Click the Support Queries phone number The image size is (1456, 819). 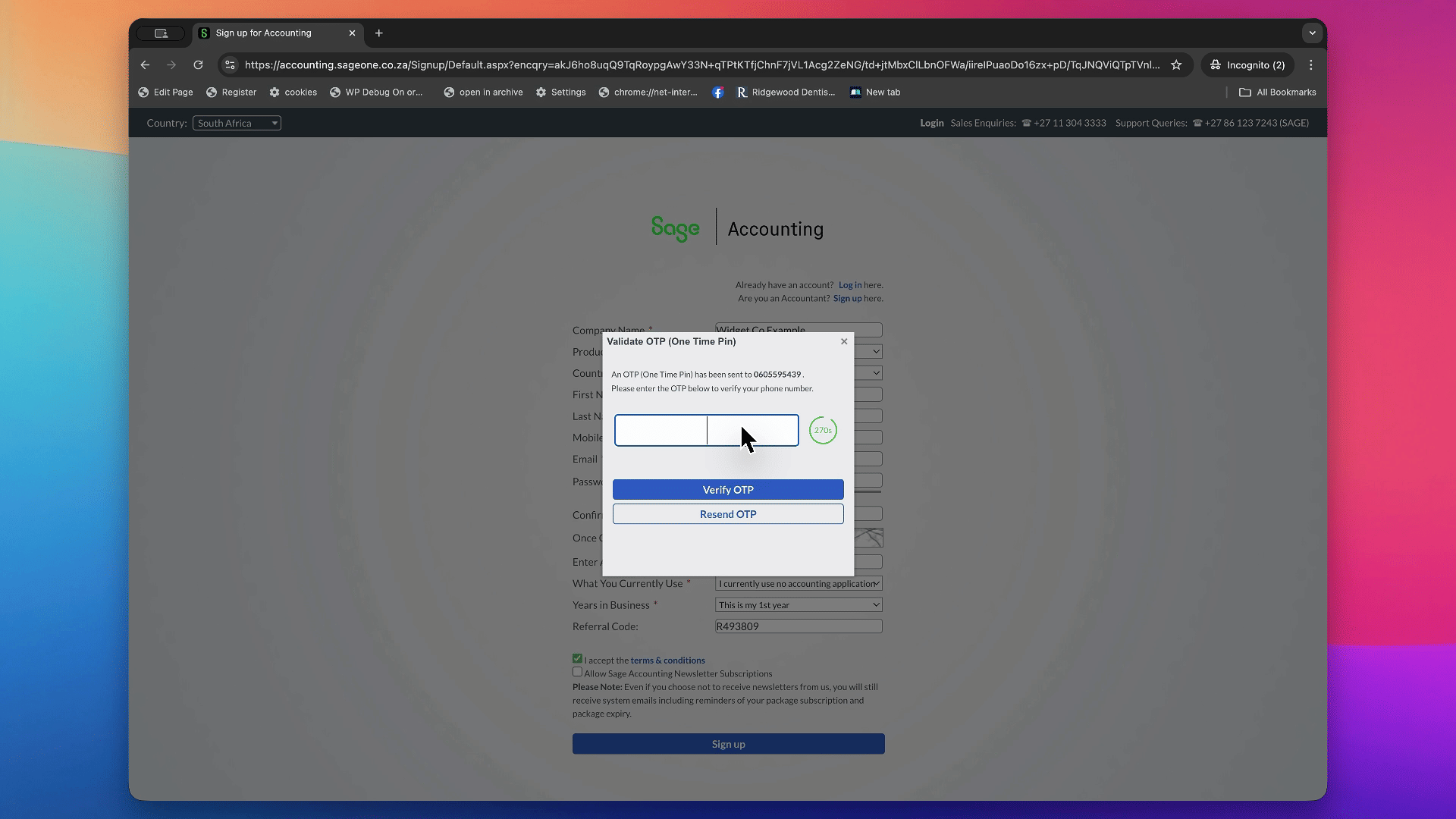(1256, 123)
